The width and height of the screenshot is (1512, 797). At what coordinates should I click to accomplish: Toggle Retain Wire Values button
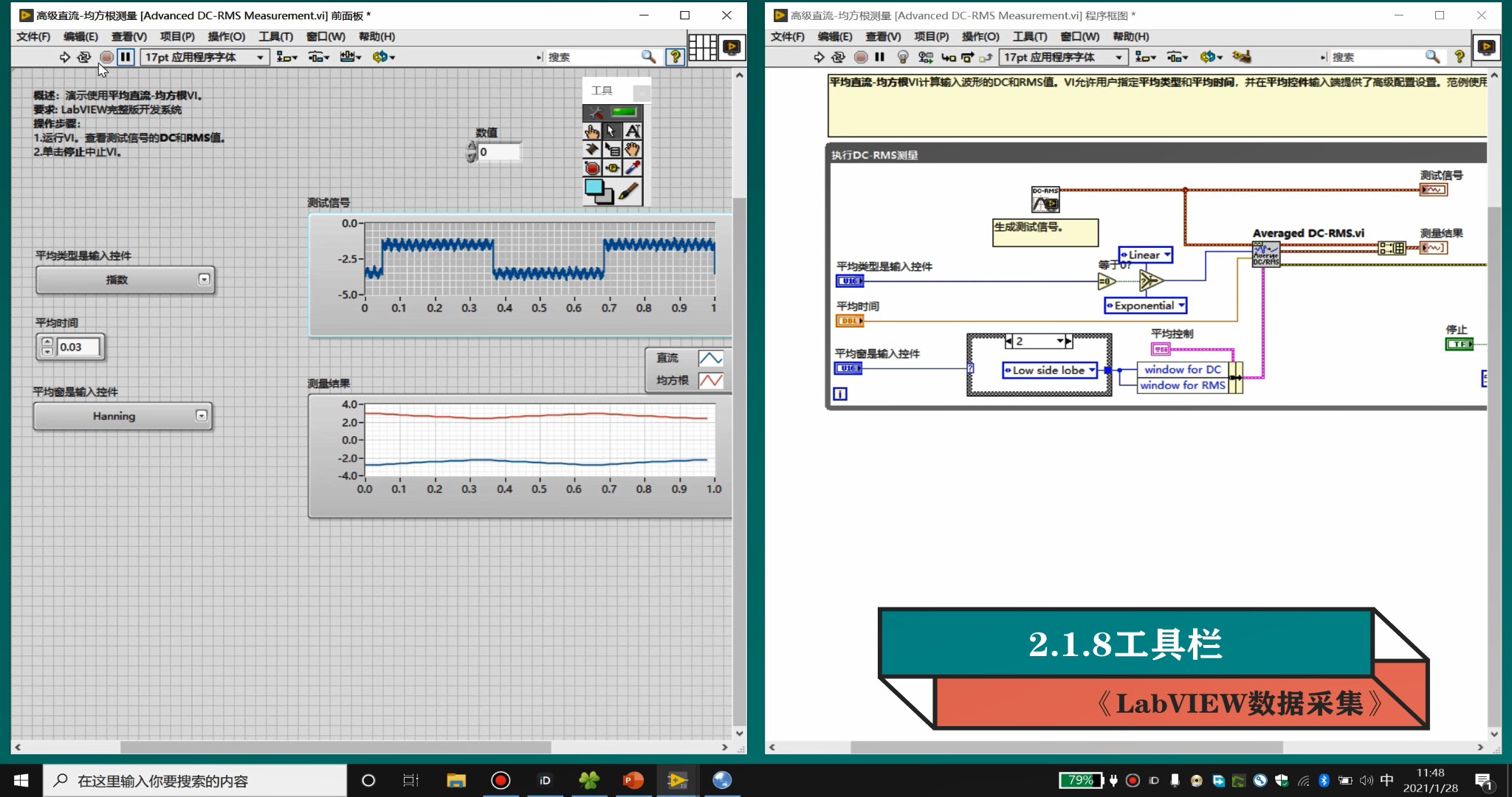tap(925, 57)
